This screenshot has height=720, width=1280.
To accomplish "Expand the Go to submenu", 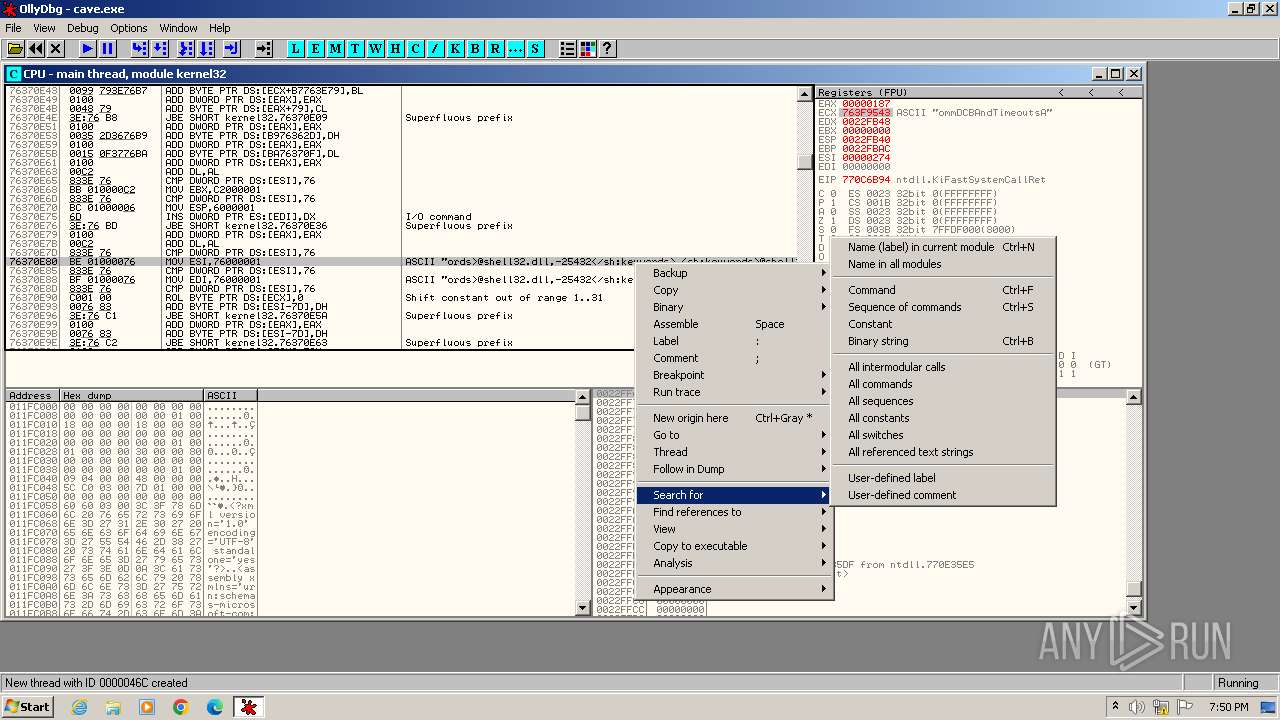I will 735,435.
